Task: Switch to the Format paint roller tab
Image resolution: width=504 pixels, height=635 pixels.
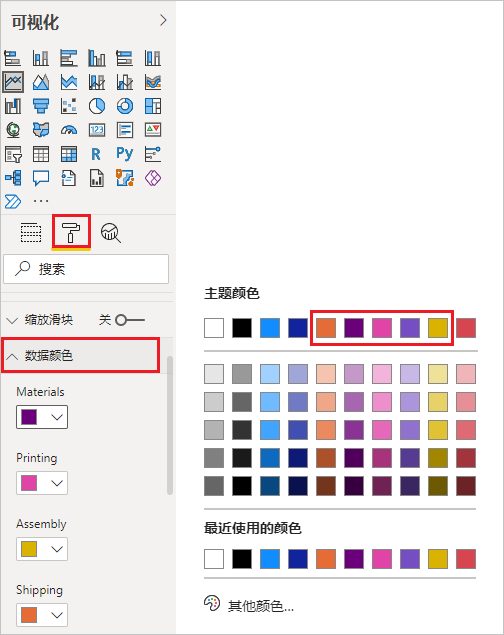Action: [71, 232]
